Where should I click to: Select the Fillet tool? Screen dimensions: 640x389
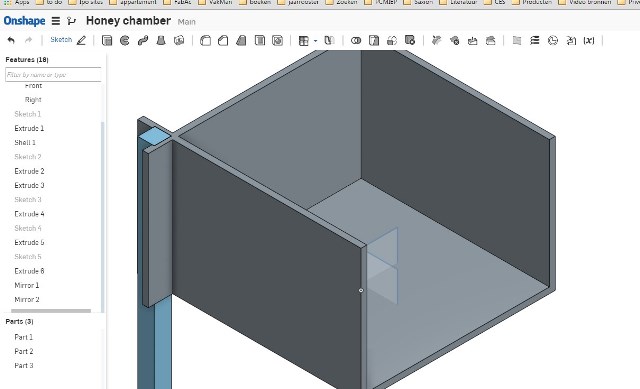205,40
